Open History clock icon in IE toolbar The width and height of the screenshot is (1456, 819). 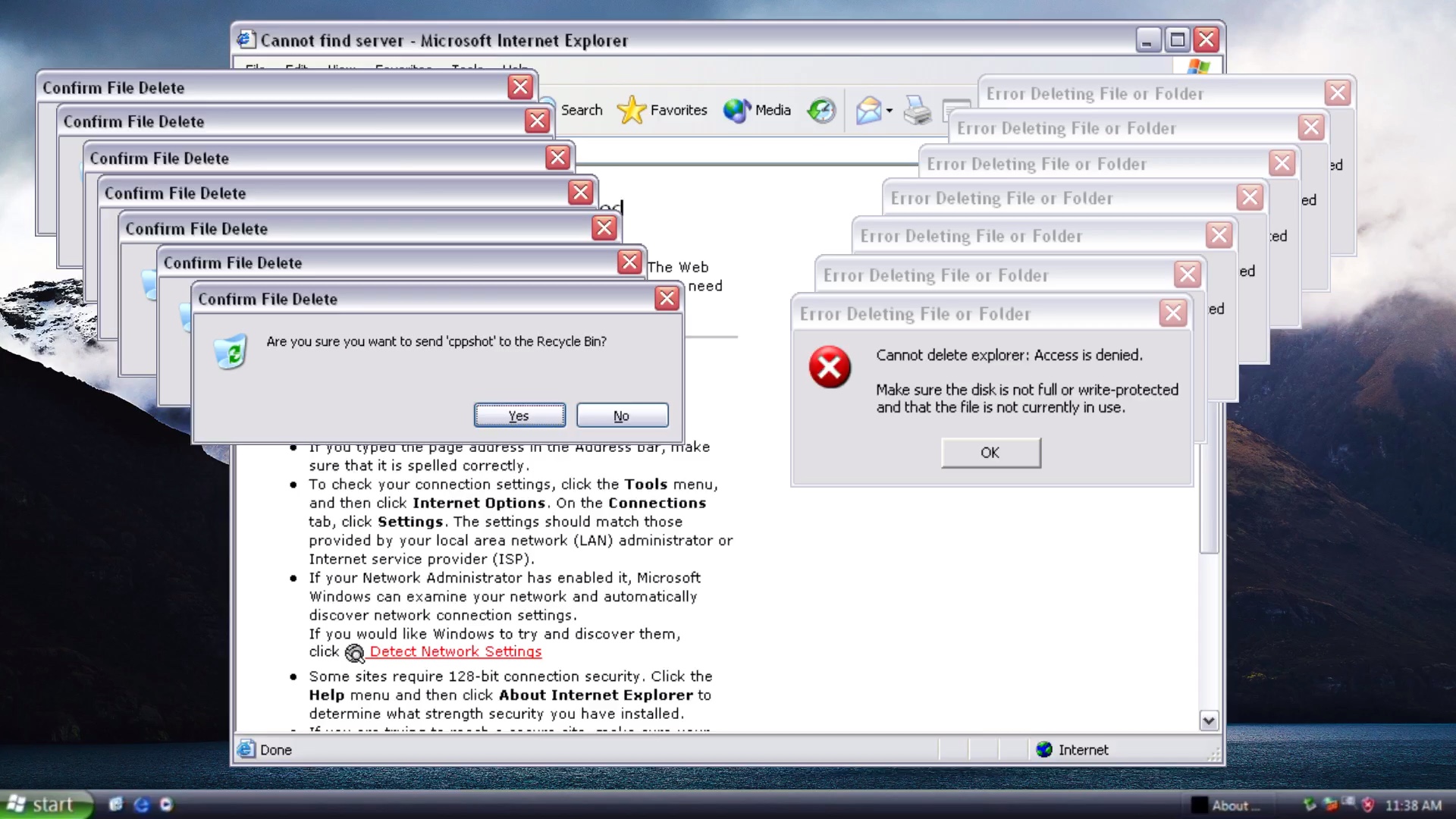click(821, 111)
